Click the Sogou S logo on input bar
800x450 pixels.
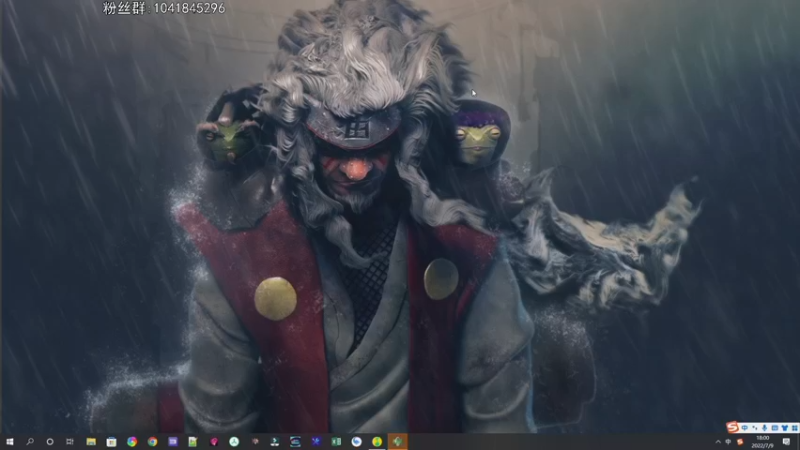(733, 427)
